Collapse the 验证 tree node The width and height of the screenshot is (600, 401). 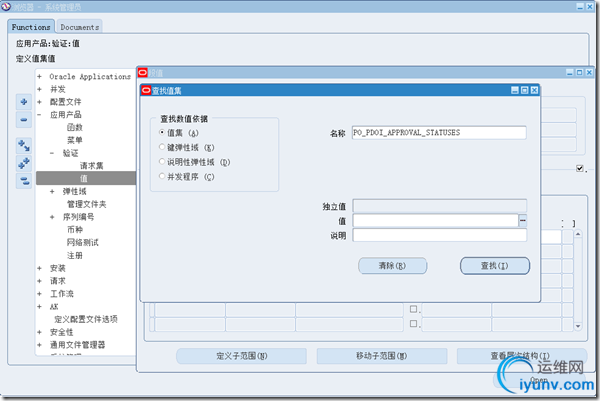52,153
